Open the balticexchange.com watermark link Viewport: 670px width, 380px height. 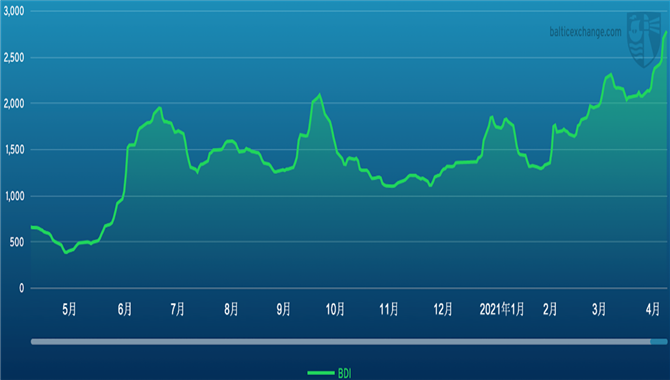click(x=585, y=32)
